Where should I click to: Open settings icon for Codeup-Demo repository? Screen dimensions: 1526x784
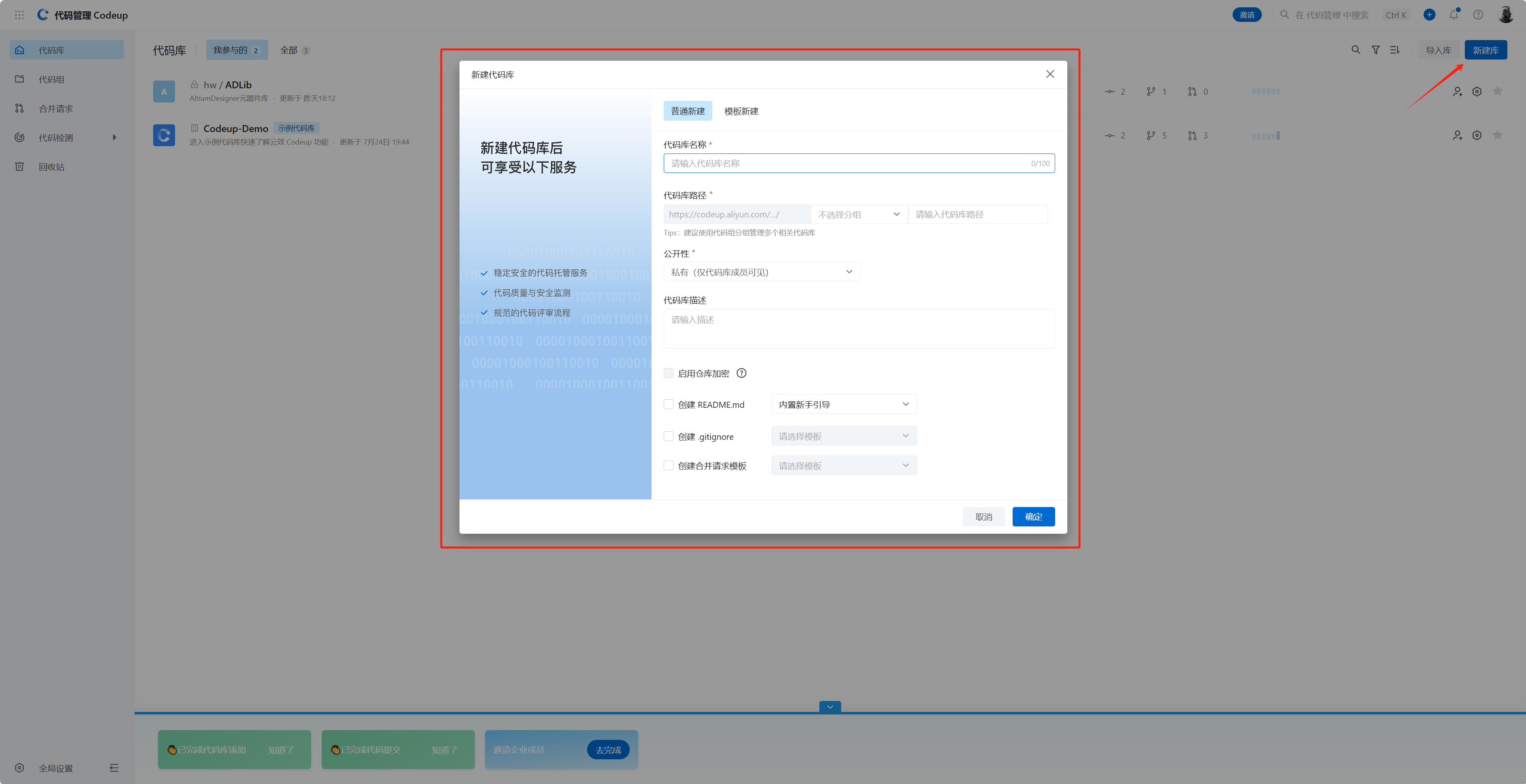[1477, 136]
